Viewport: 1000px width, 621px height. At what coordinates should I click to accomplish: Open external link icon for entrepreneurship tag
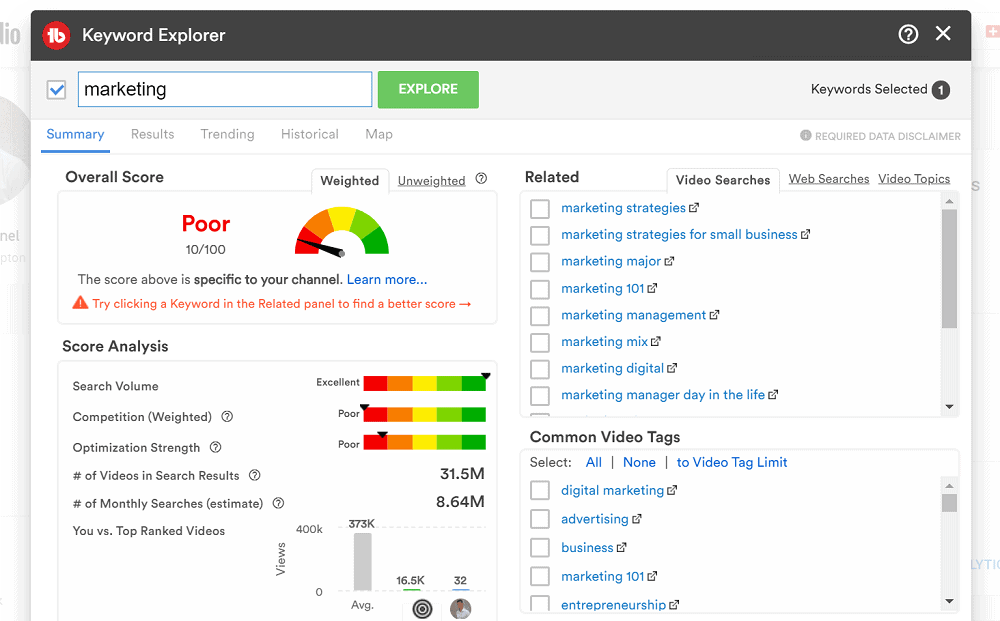click(674, 604)
